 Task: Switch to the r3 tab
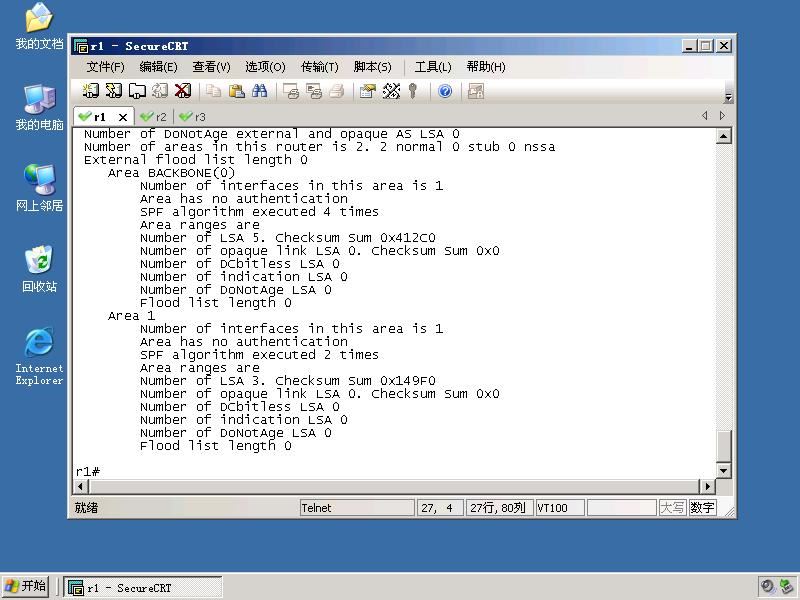click(x=193, y=117)
